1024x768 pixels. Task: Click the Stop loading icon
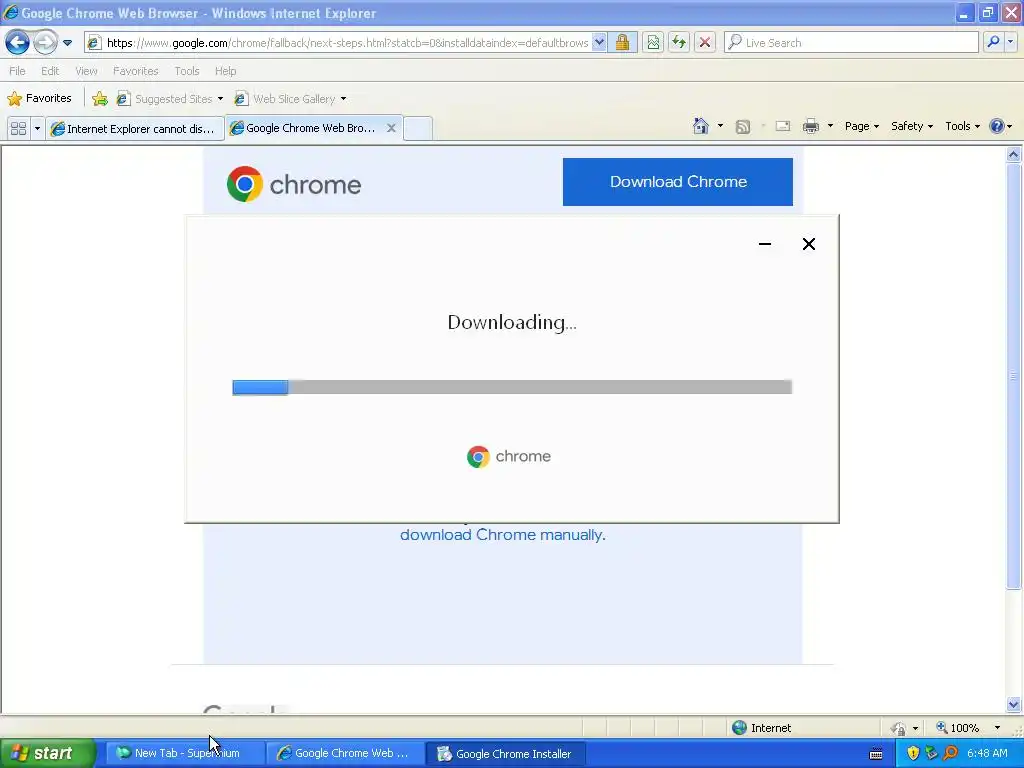click(705, 42)
